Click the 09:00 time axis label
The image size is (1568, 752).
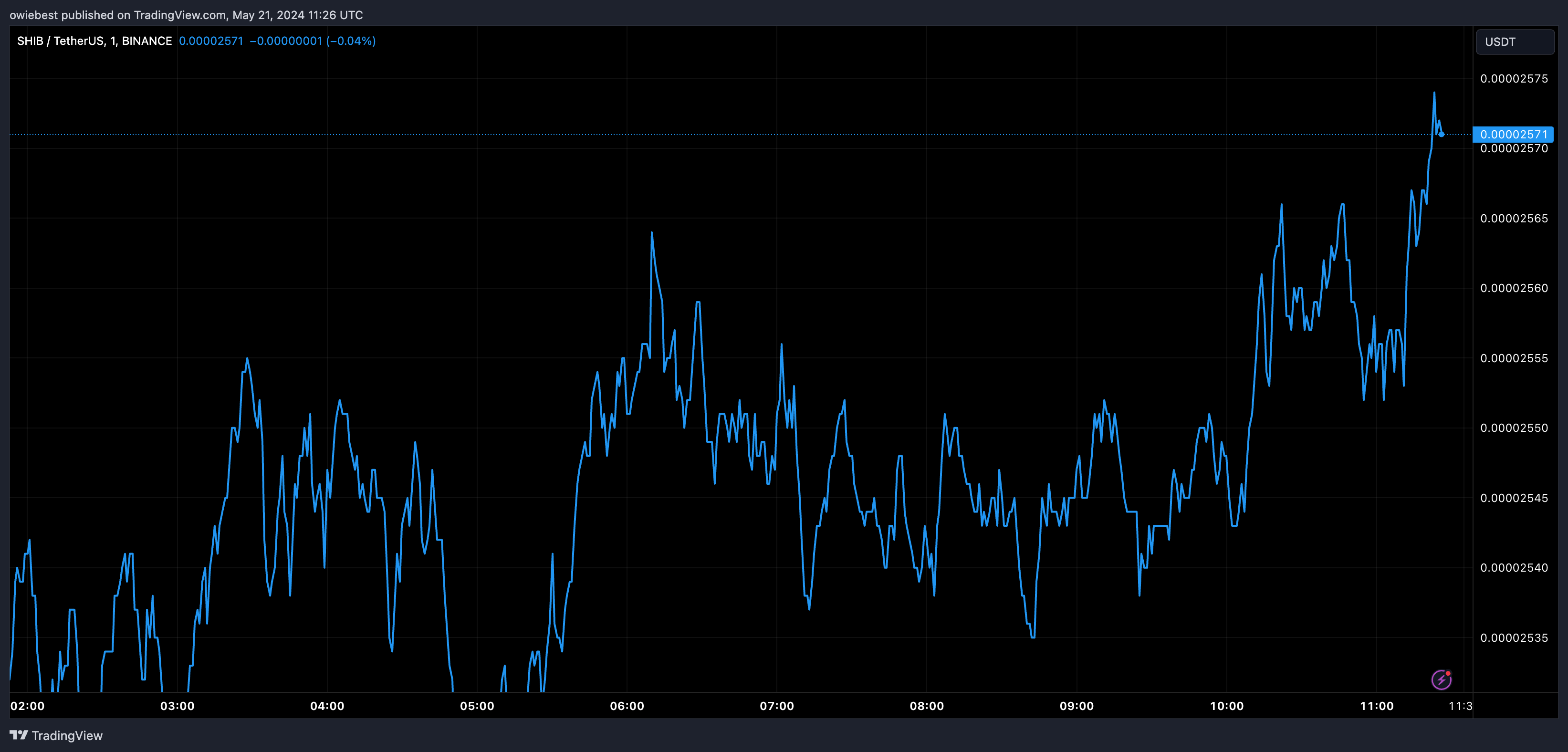tap(1076, 706)
